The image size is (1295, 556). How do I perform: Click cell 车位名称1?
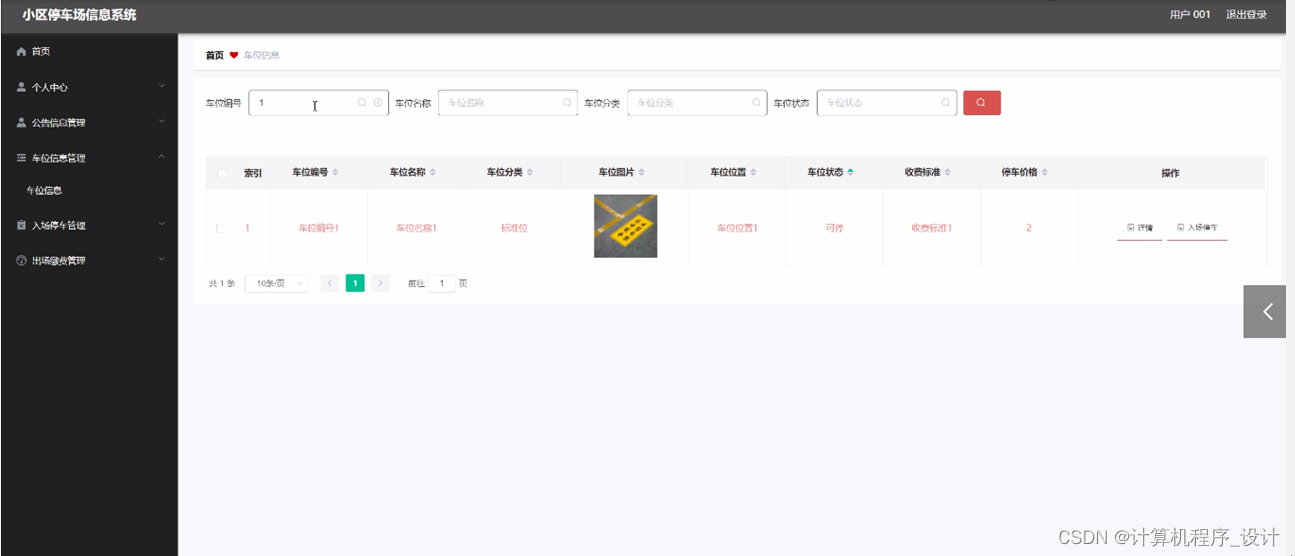(416, 228)
